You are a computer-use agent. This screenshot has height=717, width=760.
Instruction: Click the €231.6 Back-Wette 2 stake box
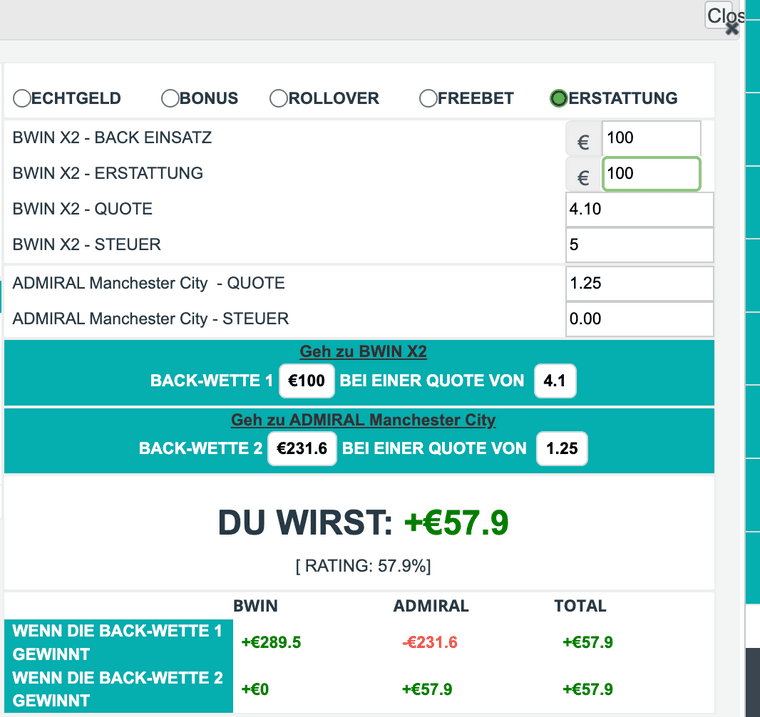302,448
